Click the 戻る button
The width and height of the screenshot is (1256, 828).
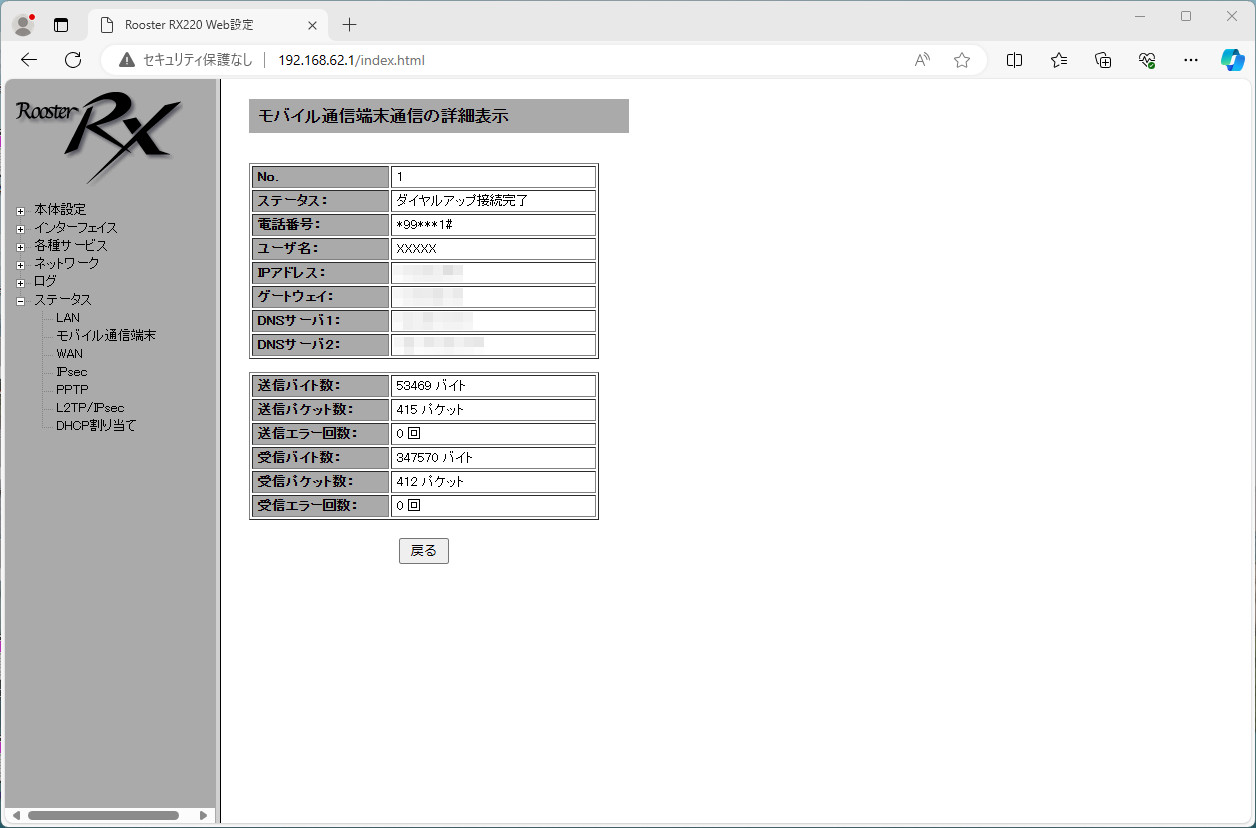pyautogui.click(x=423, y=551)
